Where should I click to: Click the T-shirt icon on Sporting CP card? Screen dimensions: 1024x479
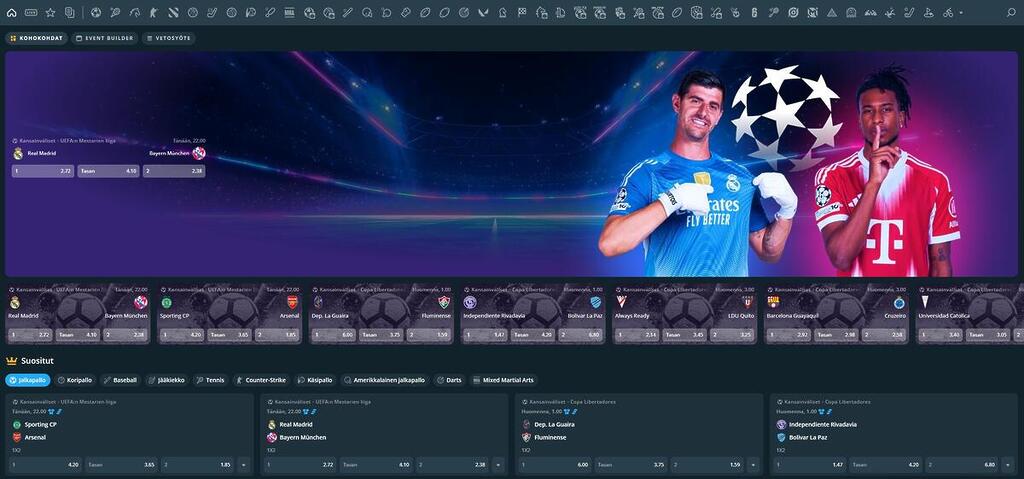tap(51, 412)
